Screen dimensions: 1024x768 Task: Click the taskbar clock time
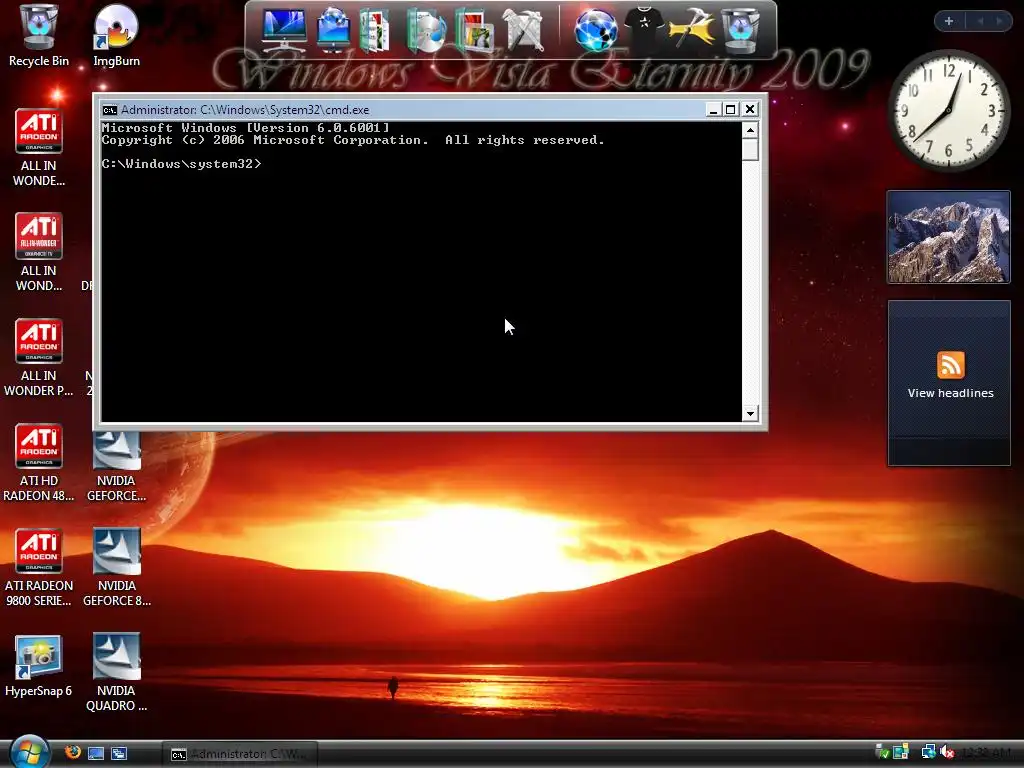coord(986,753)
